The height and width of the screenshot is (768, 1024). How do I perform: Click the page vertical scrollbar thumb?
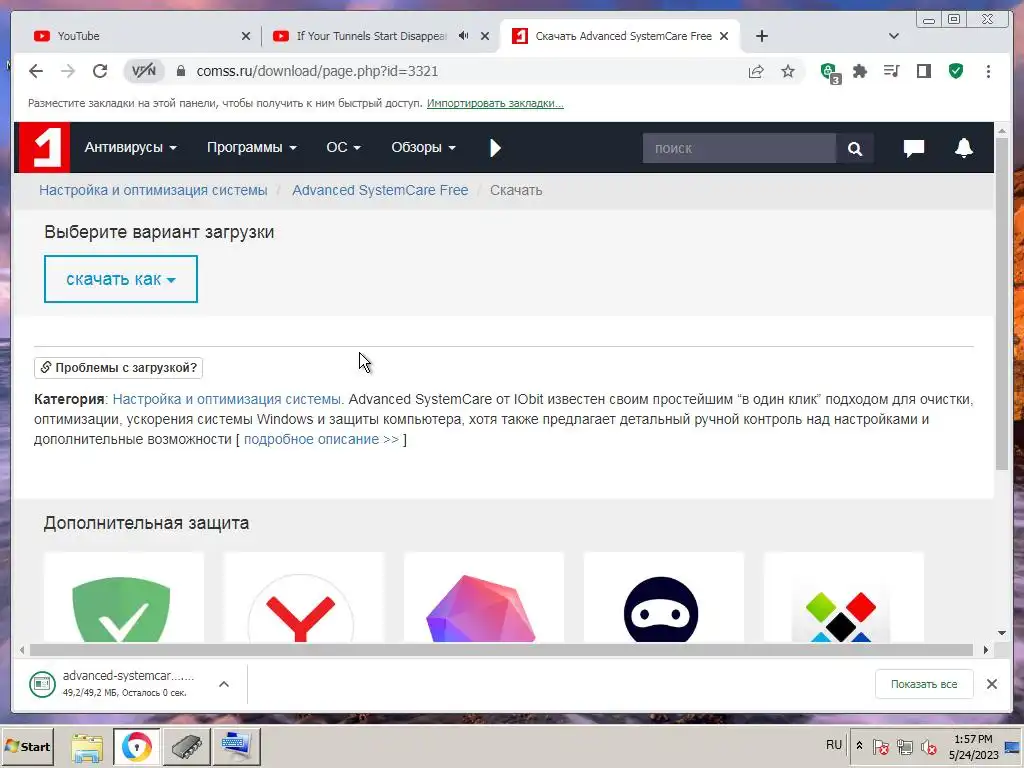pos(1002,304)
